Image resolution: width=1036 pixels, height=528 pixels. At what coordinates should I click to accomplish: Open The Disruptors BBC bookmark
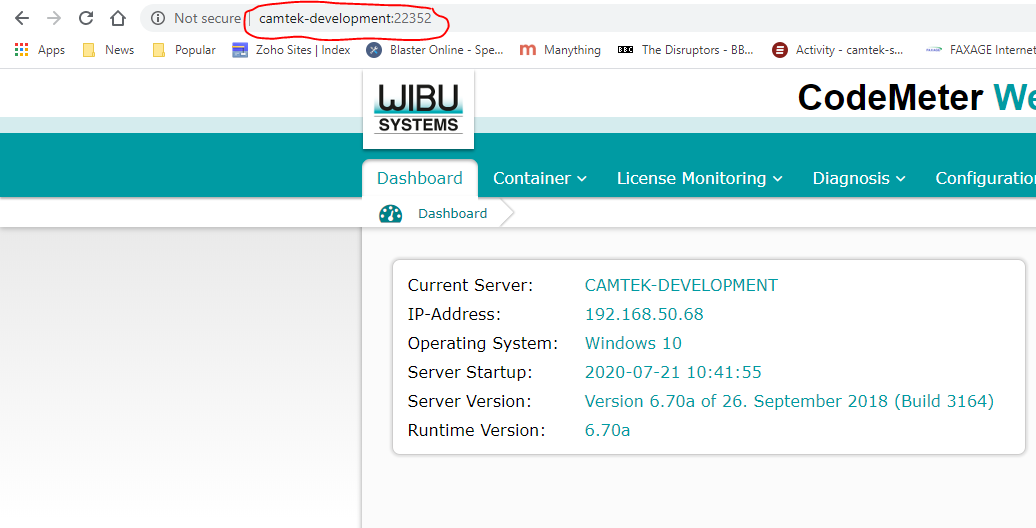(x=685, y=50)
